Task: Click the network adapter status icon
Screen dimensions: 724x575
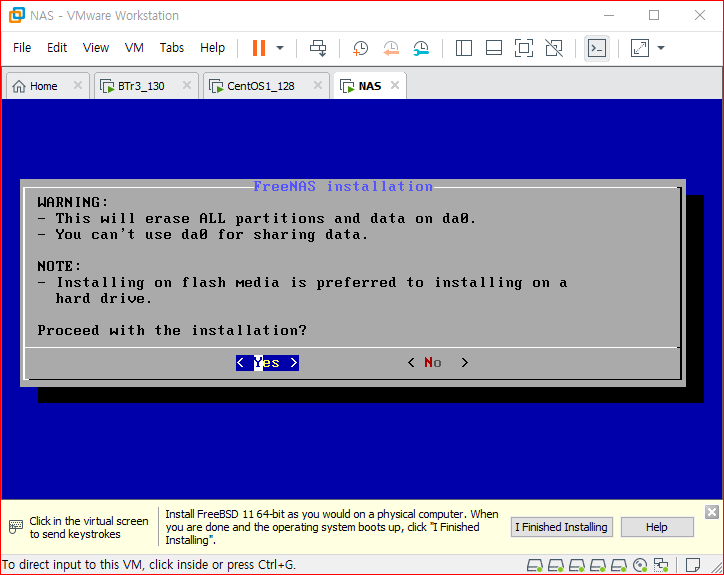Action: 661,565
